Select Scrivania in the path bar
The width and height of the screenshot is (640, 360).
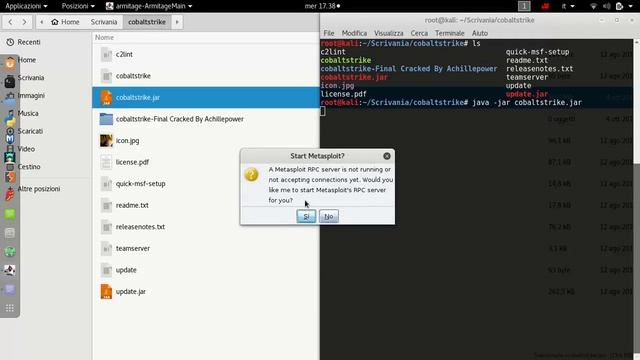[104, 22]
